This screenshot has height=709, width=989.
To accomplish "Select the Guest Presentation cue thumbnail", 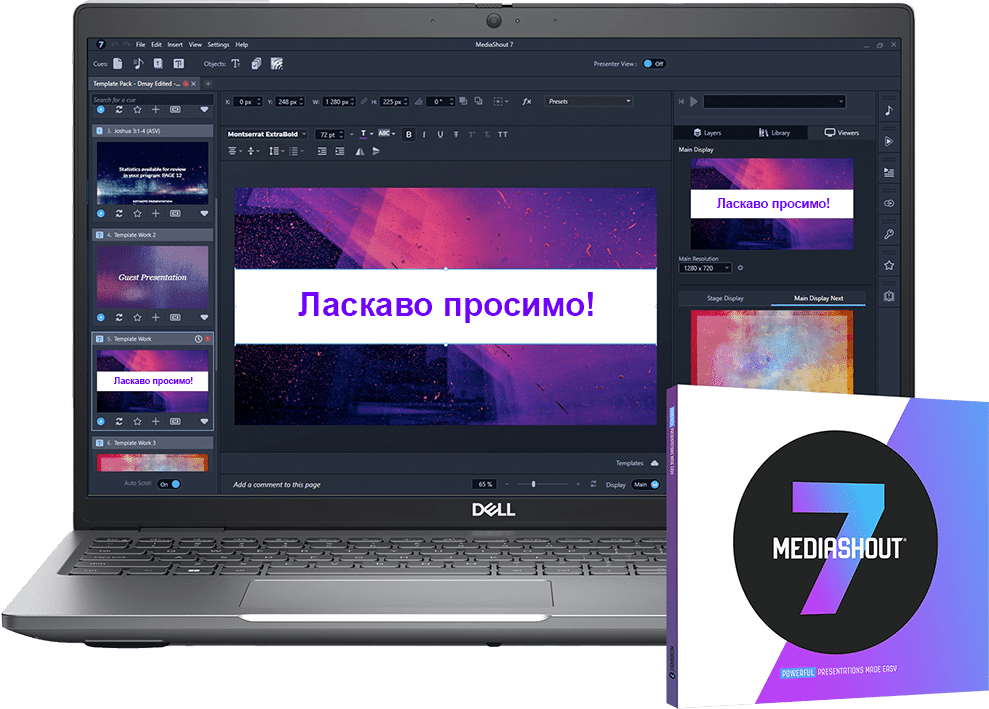I will tap(152, 277).
